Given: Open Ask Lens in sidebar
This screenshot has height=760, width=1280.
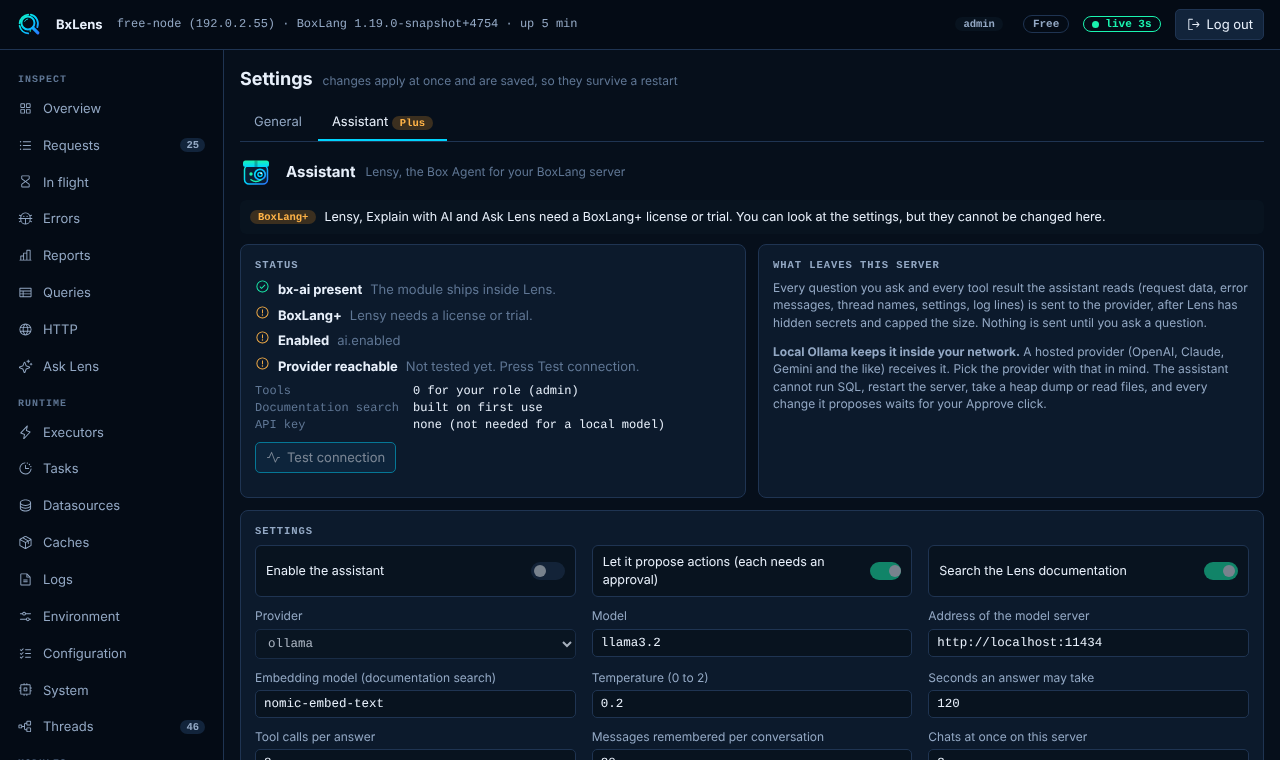Looking at the screenshot, I should click(x=111, y=366).
